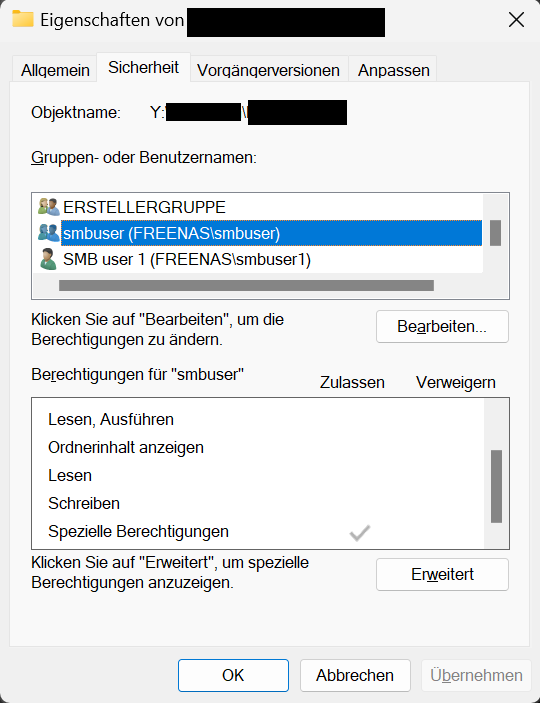The width and height of the screenshot is (540, 703).
Task: Close the properties dialog window
Action: point(516,20)
